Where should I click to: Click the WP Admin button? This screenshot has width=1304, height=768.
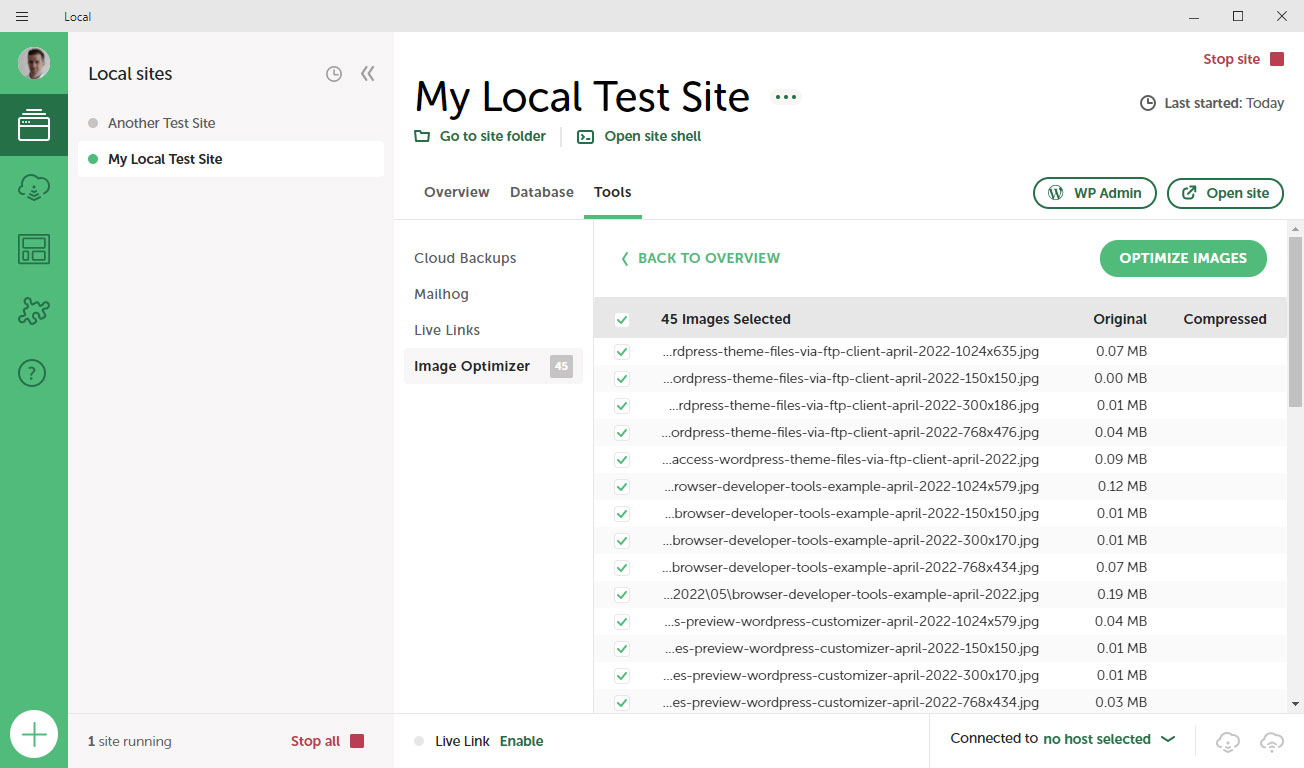(x=1095, y=193)
